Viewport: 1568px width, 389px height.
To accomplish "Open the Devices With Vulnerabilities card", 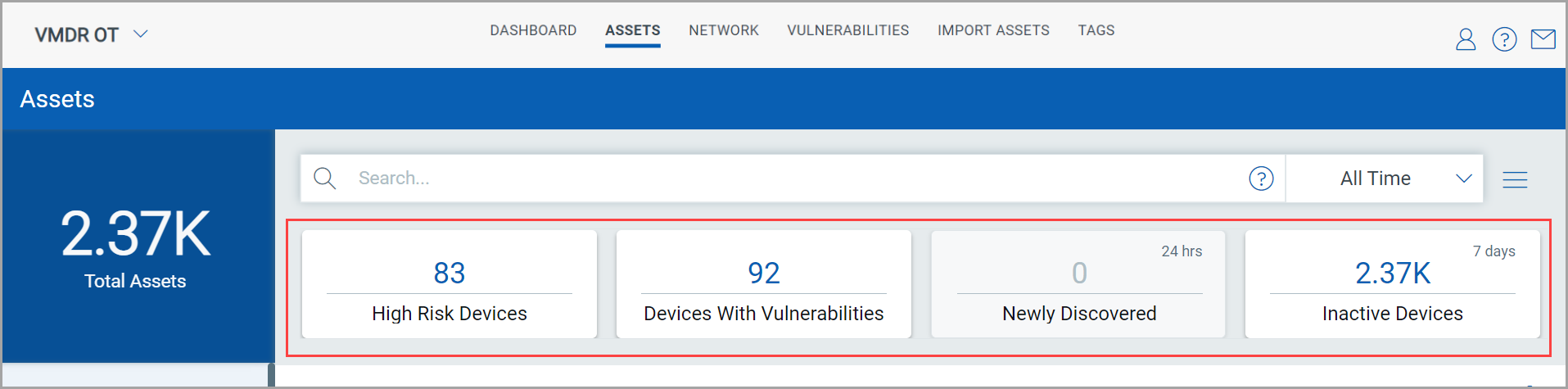I will point(764,284).
